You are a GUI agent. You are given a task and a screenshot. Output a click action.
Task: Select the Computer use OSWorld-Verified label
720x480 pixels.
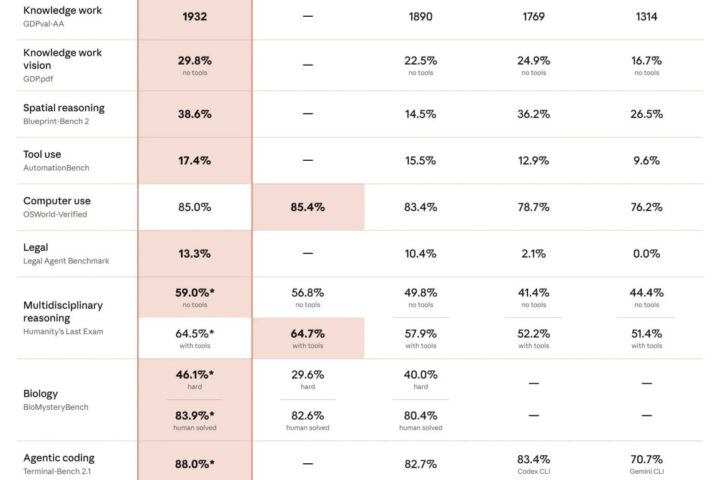57,207
